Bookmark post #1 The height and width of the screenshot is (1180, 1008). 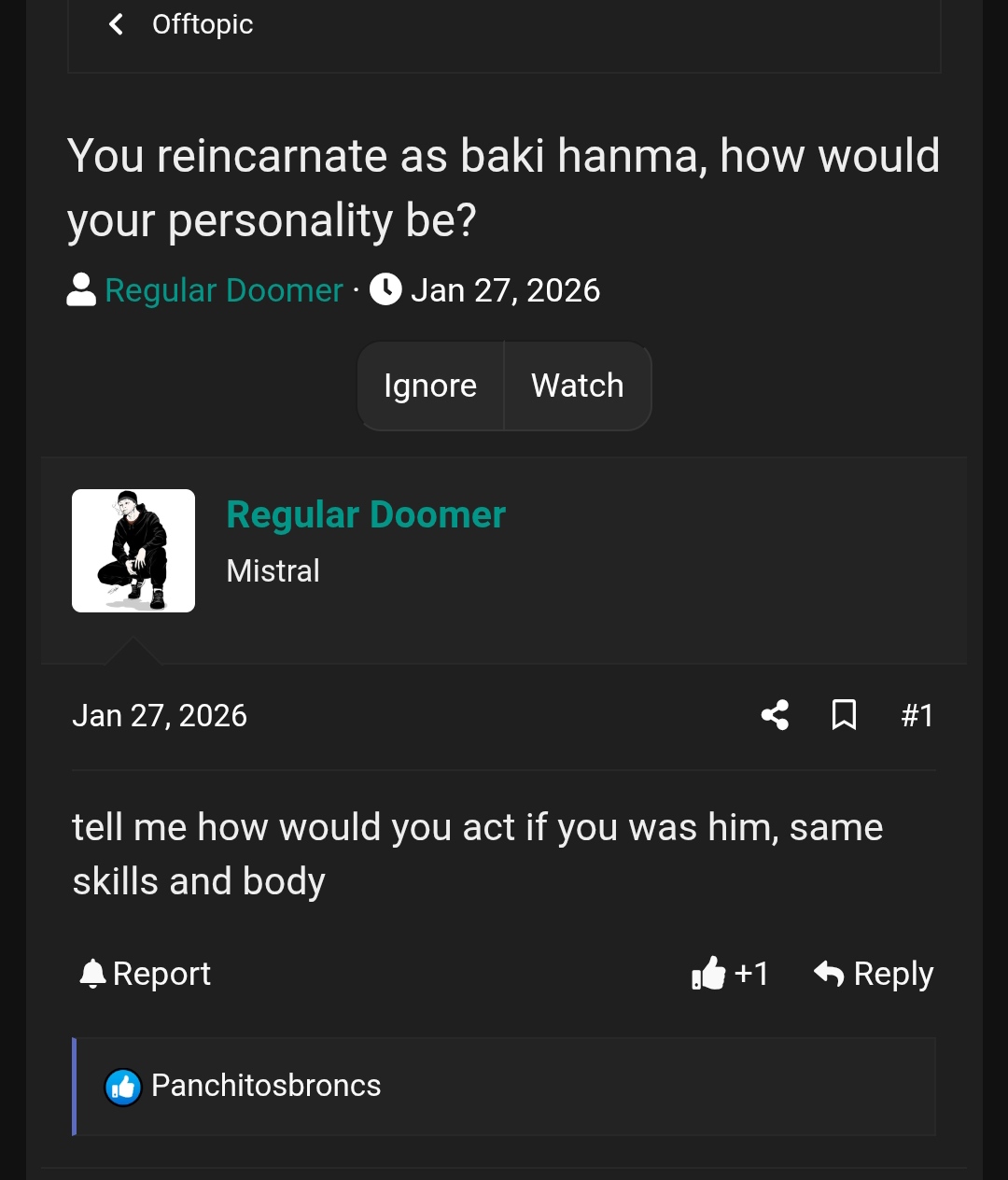tap(844, 715)
